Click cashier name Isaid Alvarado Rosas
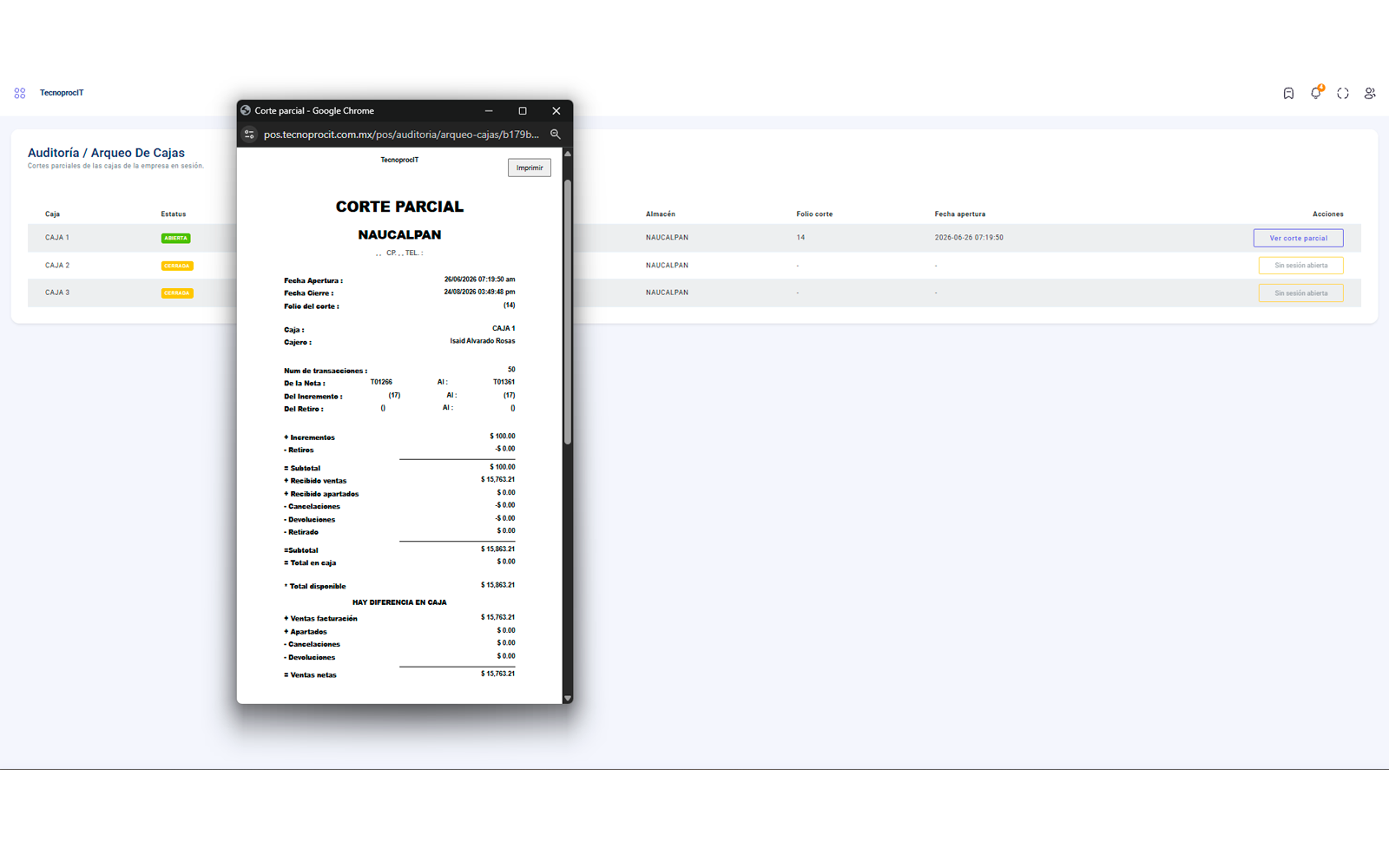Screen dimensions: 1389x868 pos(482,341)
